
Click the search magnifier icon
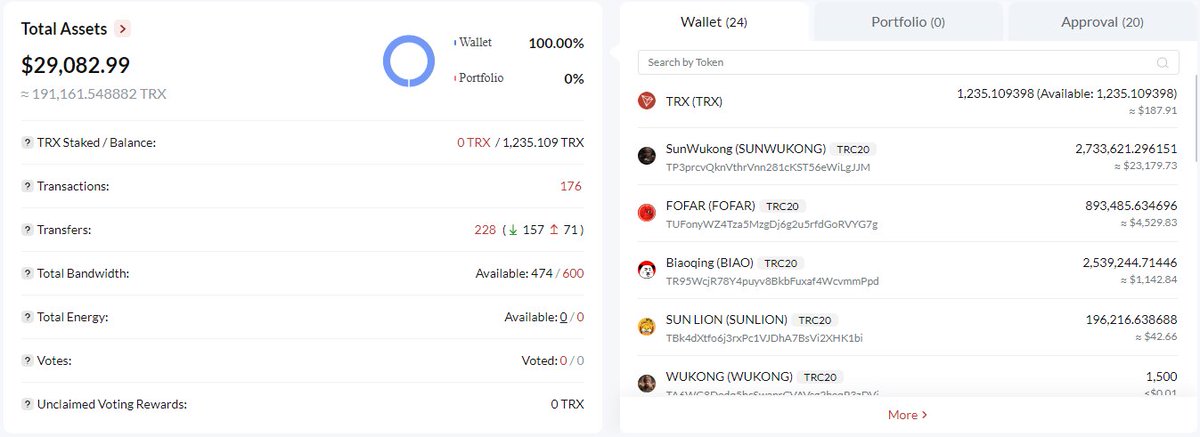(1162, 62)
